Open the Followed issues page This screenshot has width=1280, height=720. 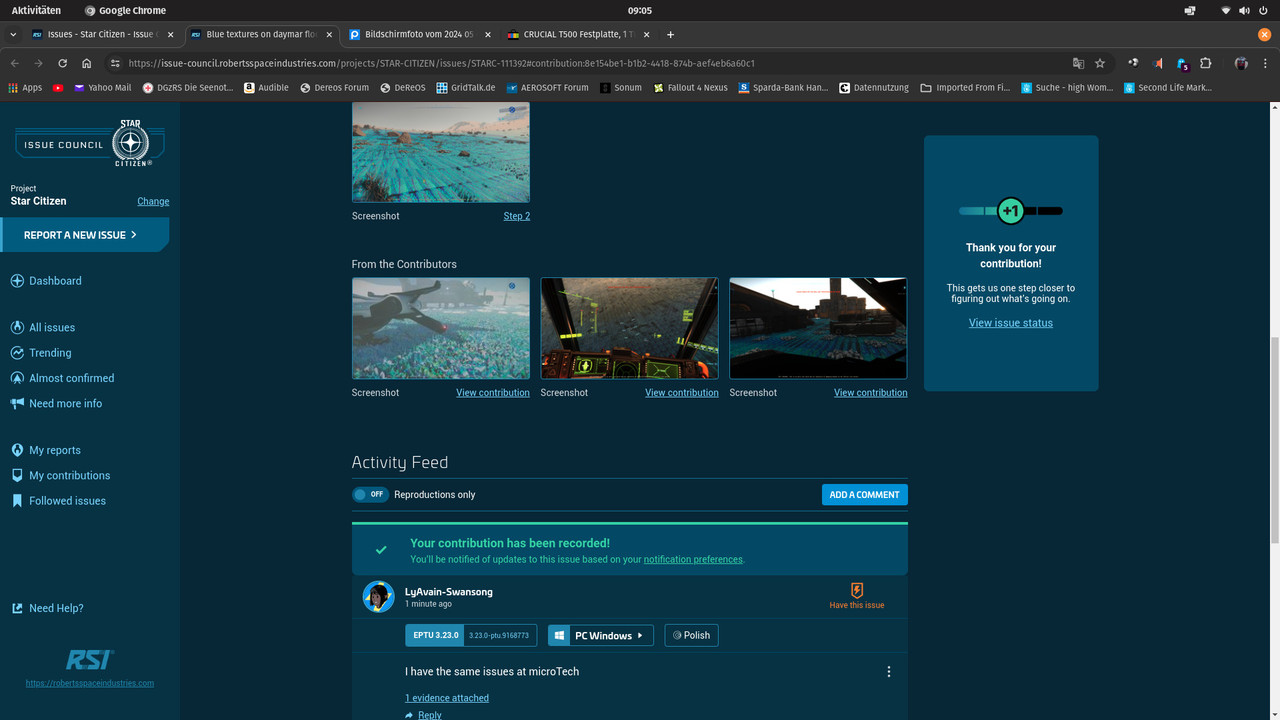[x=58, y=501]
